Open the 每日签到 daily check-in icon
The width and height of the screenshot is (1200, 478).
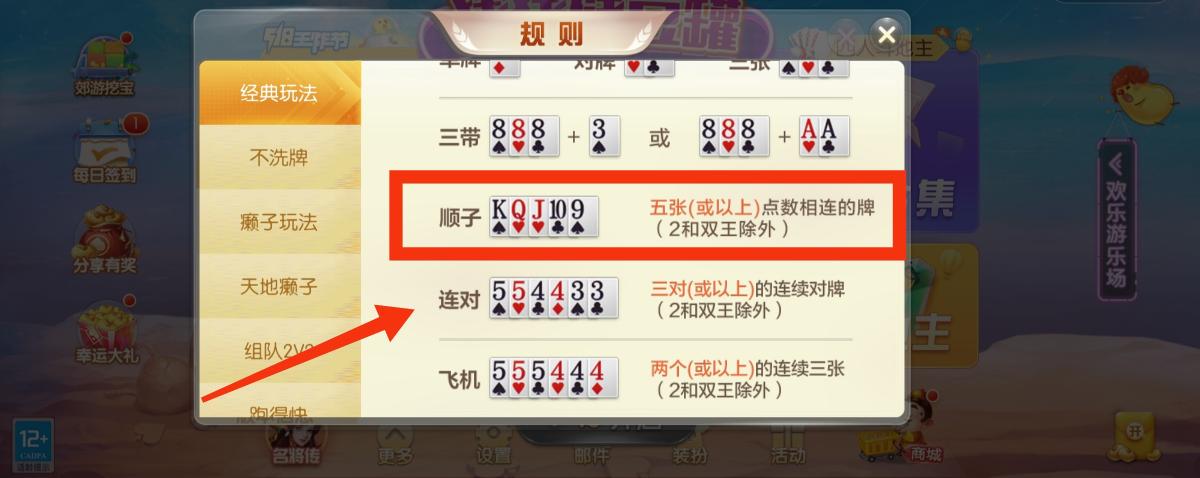(x=106, y=152)
